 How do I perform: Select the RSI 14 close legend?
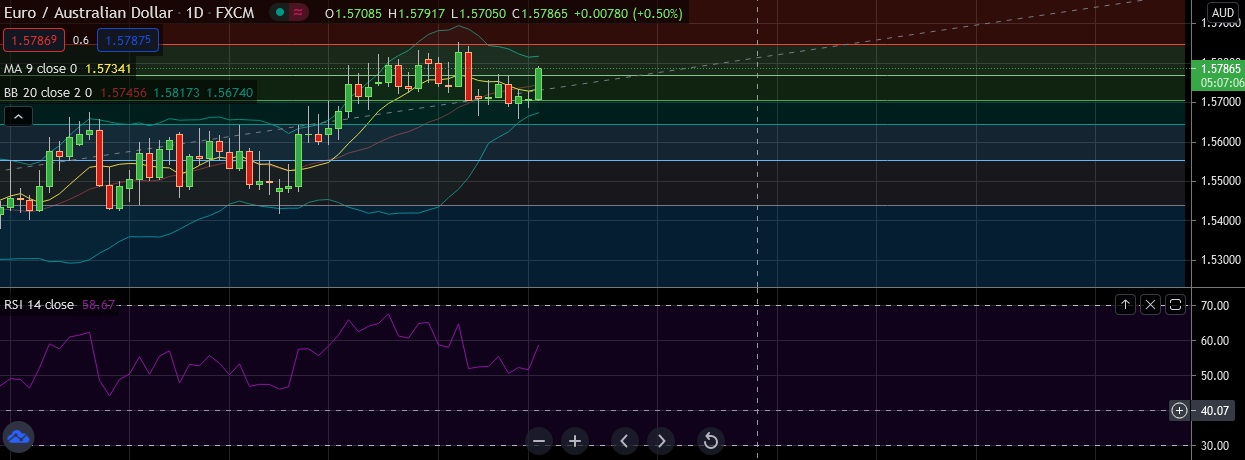pos(39,304)
